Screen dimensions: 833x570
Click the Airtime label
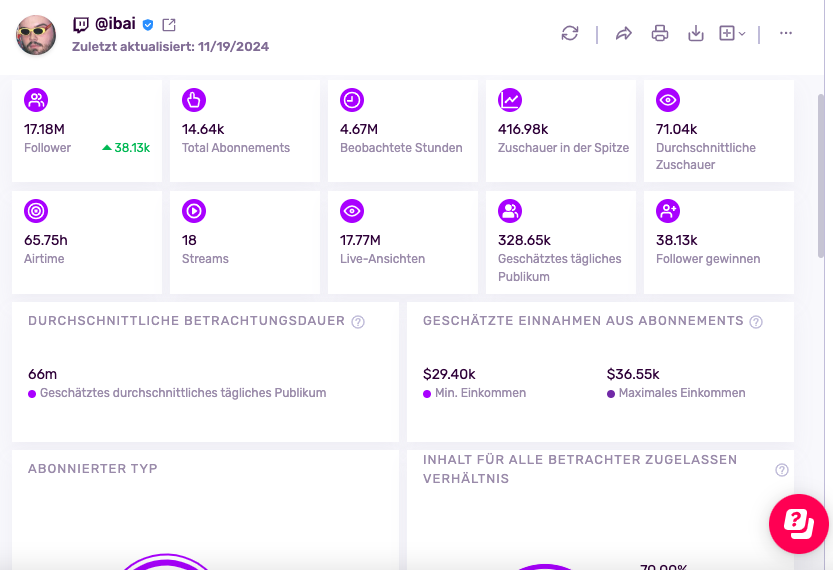(44, 259)
